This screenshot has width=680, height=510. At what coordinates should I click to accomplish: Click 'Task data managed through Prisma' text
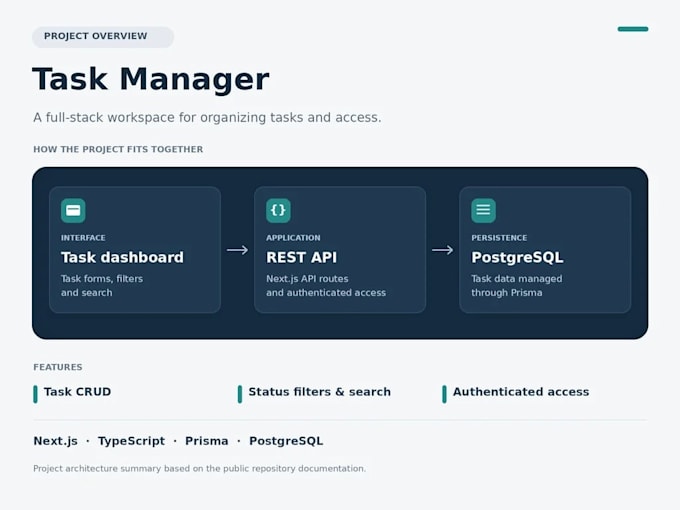[x=517, y=285]
